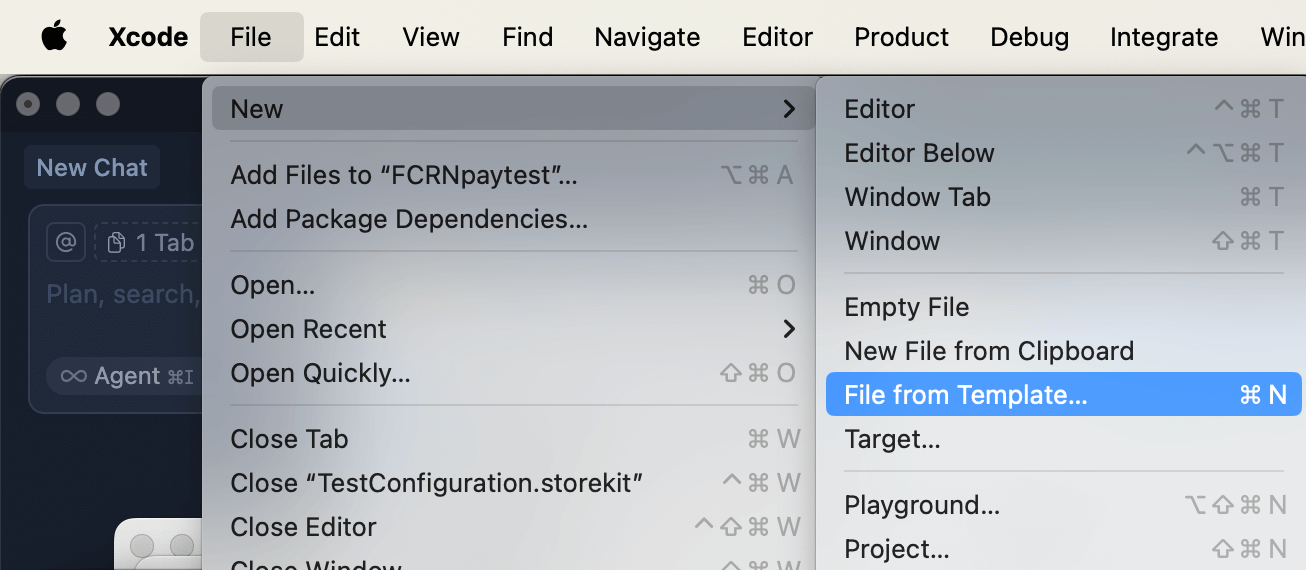This screenshot has width=1306, height=570.
Task: Select Project… in the submenu
Action: click(x=1064, y=549)
